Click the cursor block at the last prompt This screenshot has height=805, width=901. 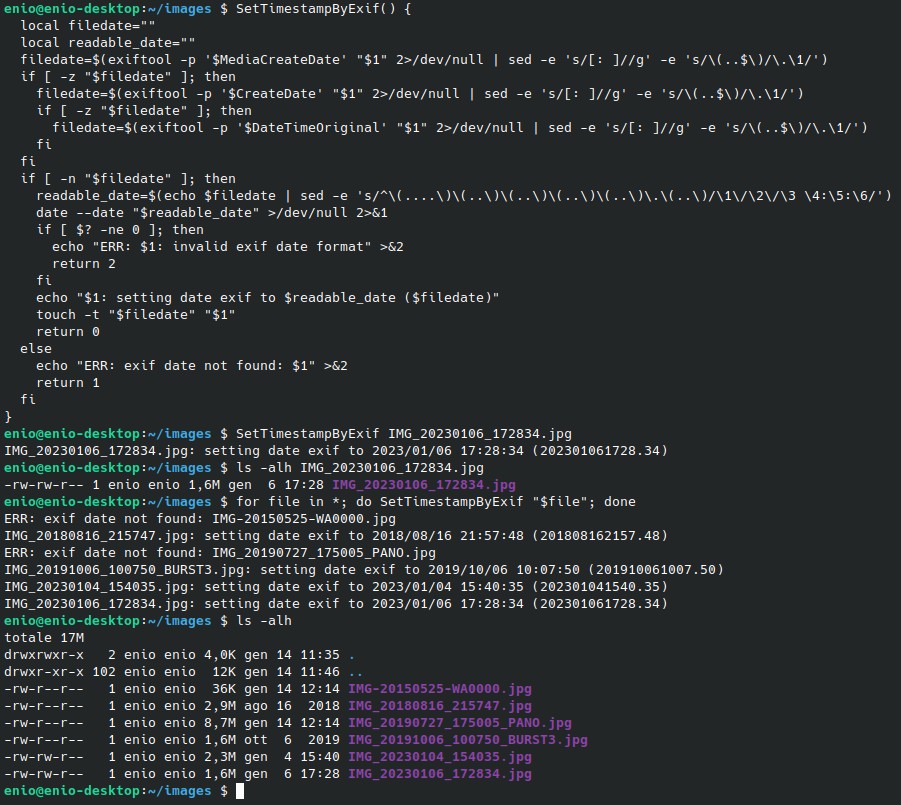[x=240, y=791]
